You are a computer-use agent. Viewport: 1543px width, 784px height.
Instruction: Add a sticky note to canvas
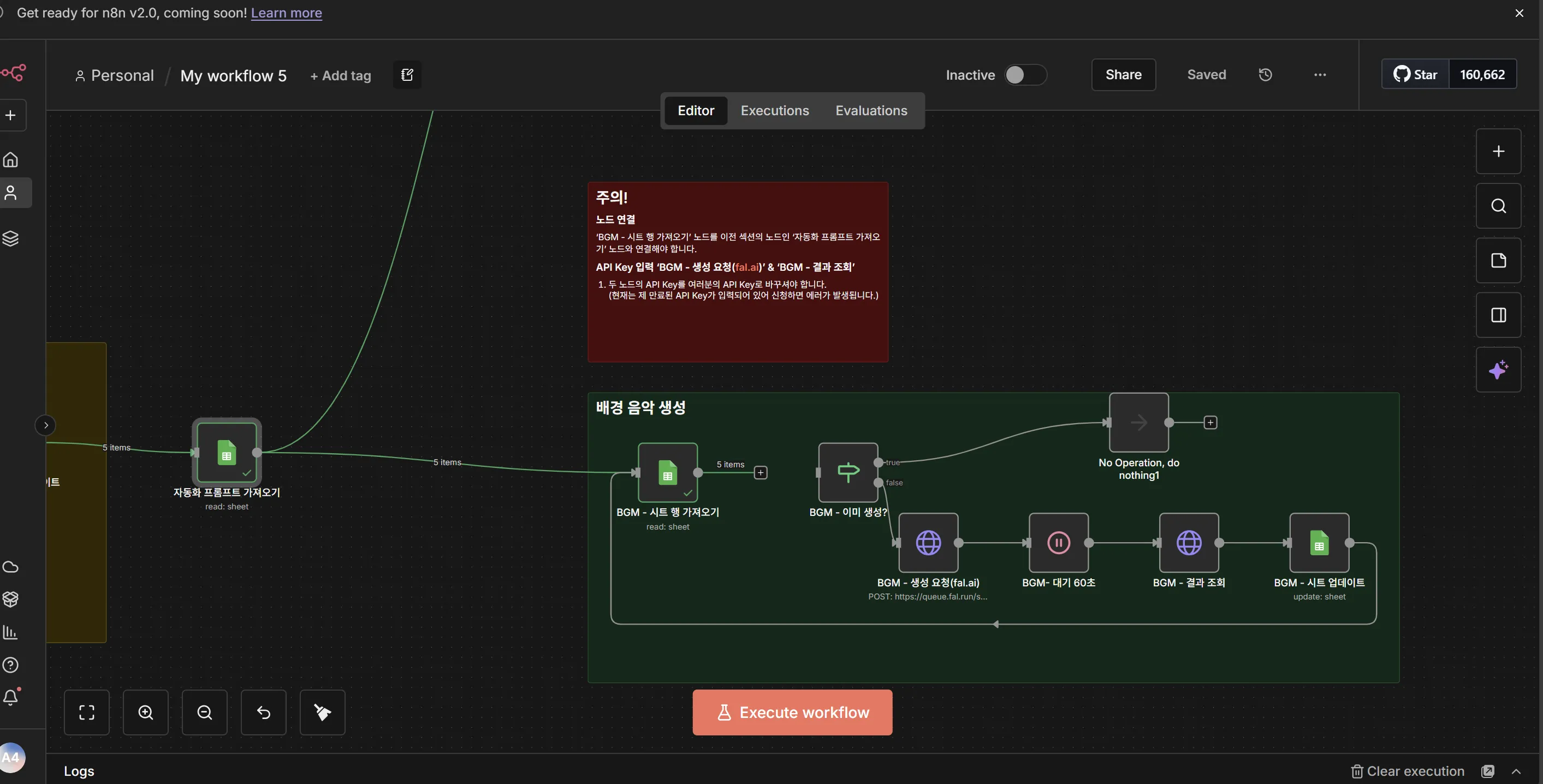(x=1498, y=260)
